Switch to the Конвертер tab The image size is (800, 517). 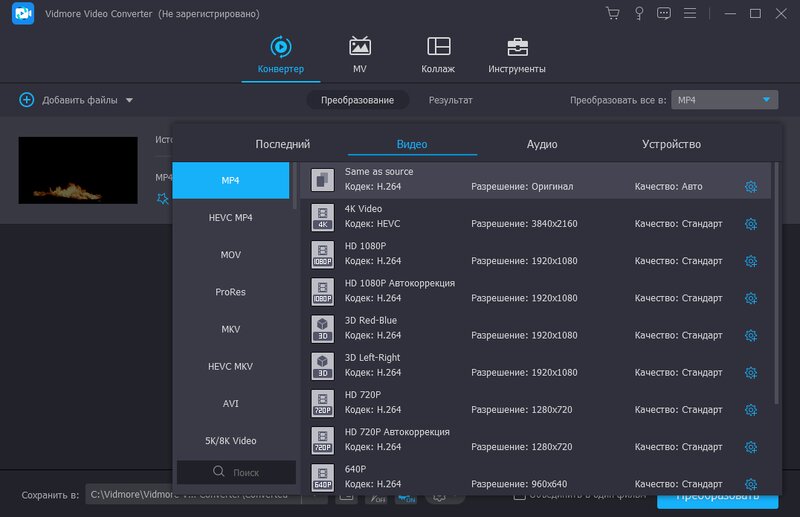(x=281, y=55)
